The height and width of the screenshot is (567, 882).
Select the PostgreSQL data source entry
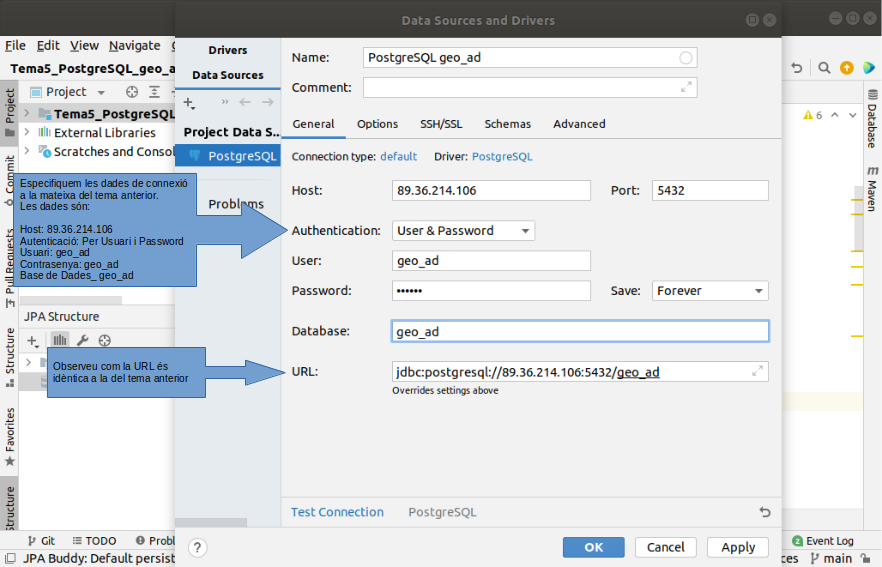click(x=228, y=156)
